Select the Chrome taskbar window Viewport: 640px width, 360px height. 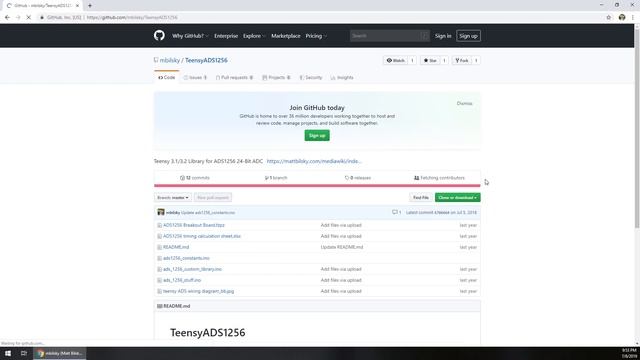click(60, 353)
